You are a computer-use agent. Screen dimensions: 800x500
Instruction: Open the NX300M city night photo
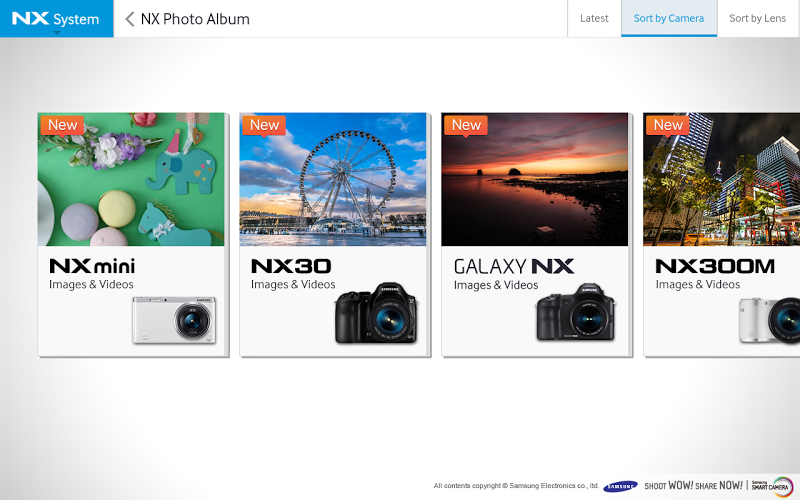[x=721, y=179]
